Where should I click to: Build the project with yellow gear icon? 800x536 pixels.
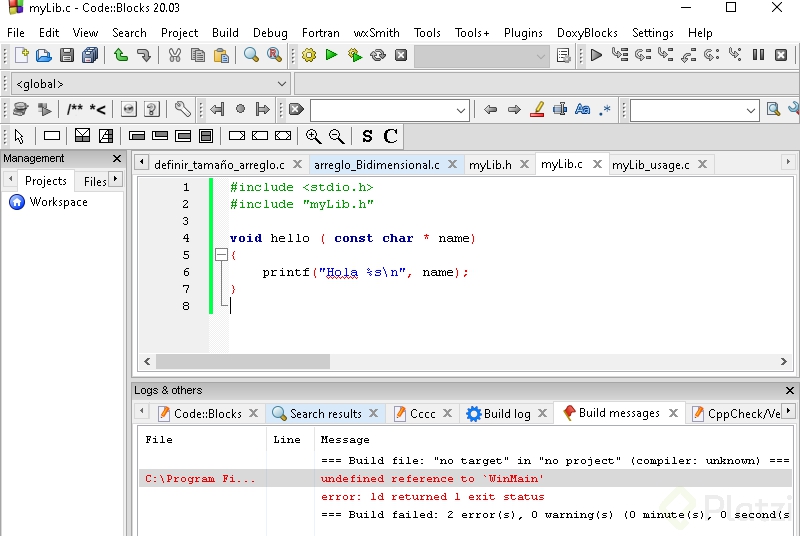click(x=309, y=55)
